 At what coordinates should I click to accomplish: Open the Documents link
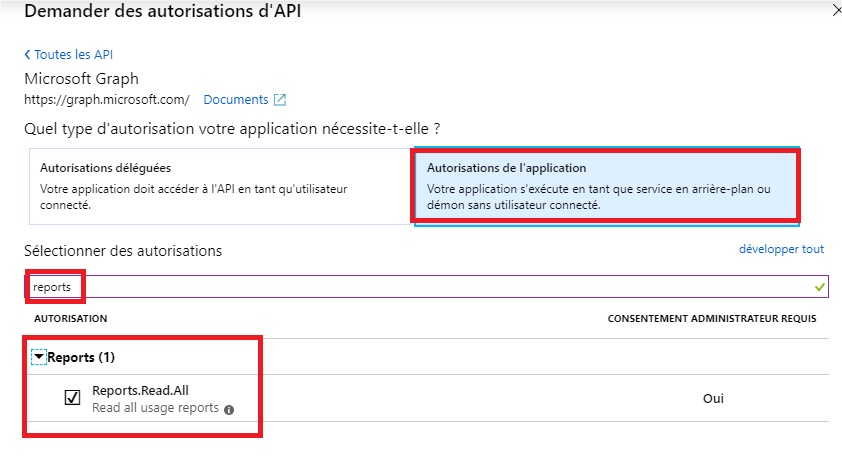click(x=236, y=100)
